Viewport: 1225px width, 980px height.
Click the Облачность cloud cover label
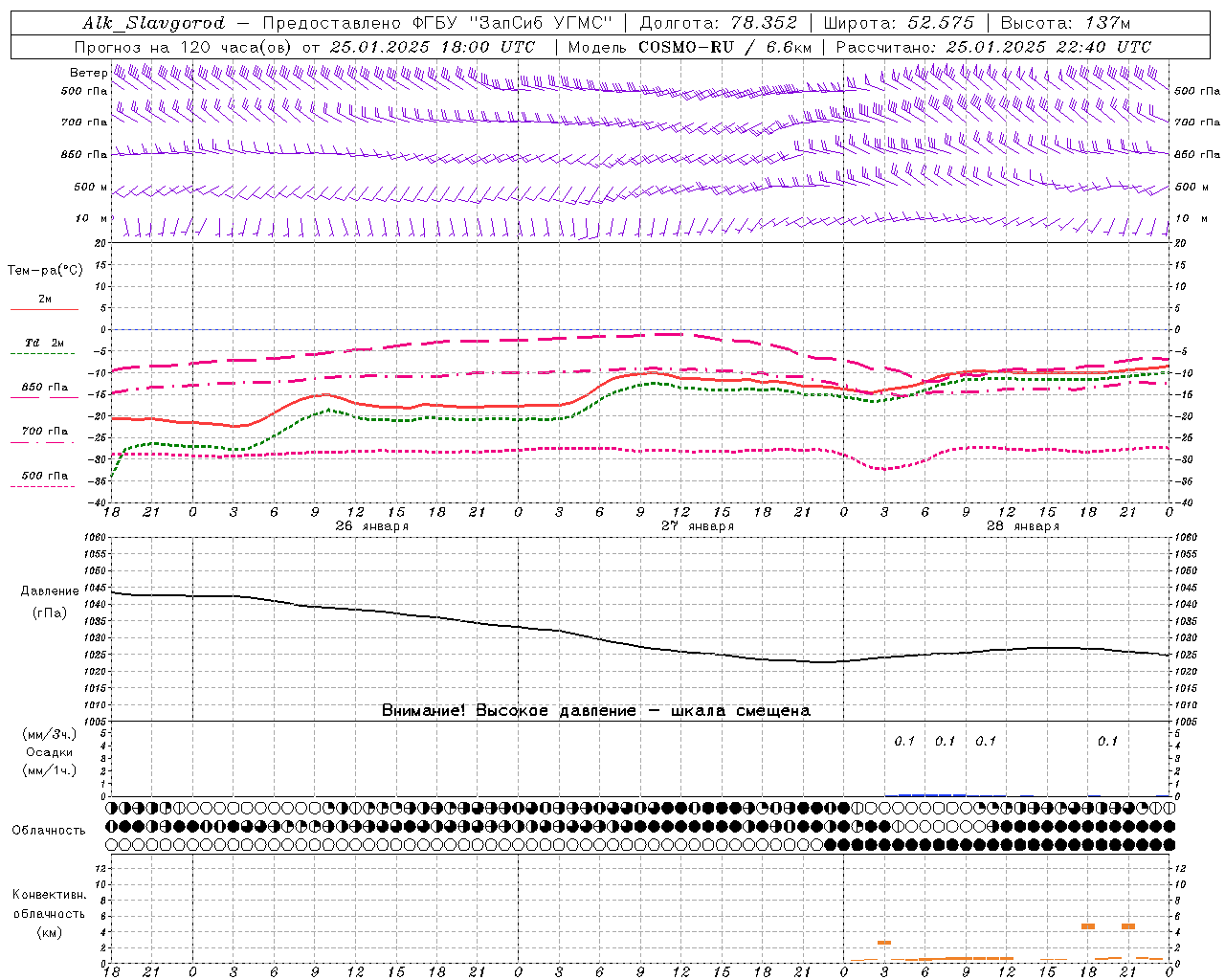pyautogui.click(x=49, y=830)
